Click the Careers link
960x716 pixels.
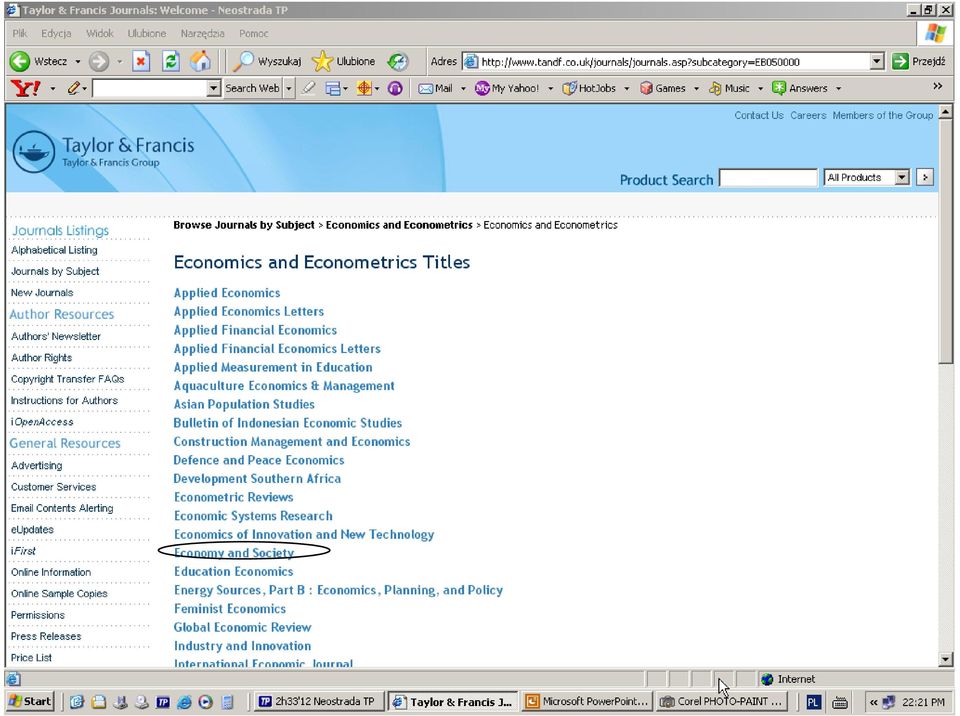click(x=808, y=115)
